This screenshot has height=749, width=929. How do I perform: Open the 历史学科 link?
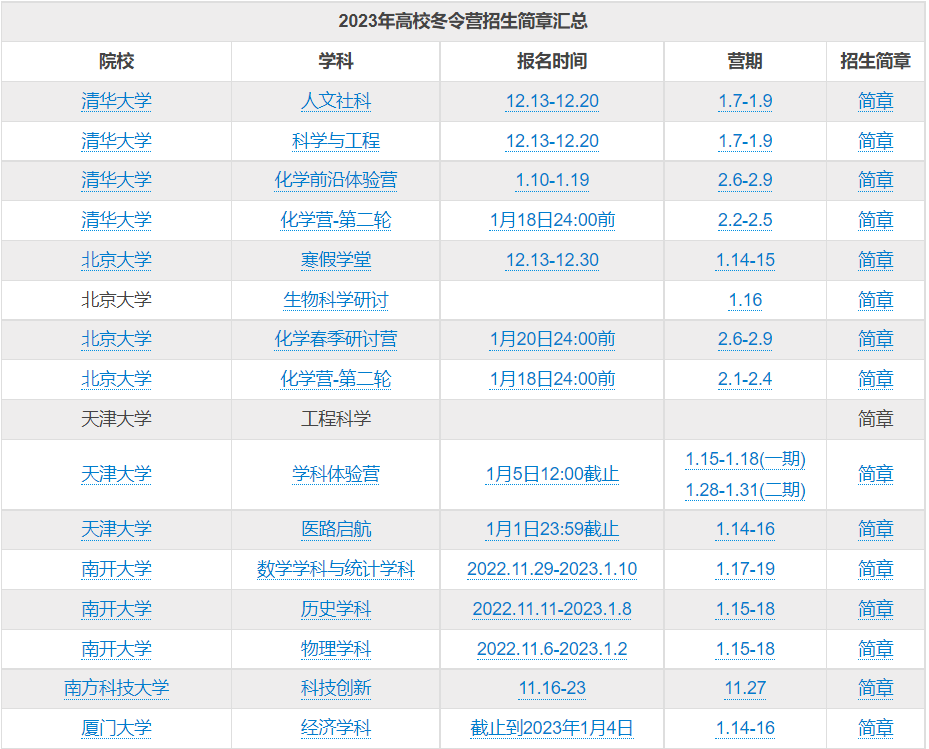pyautogui.click(x=335, y=609)
